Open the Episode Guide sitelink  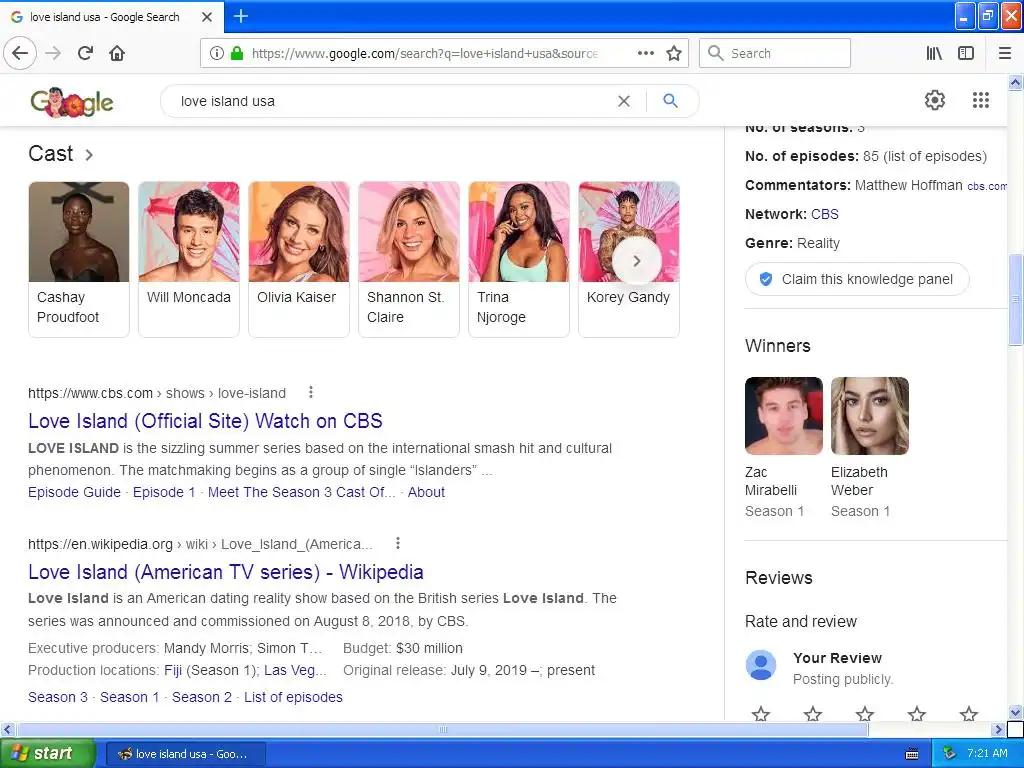(x=74, y=492)
